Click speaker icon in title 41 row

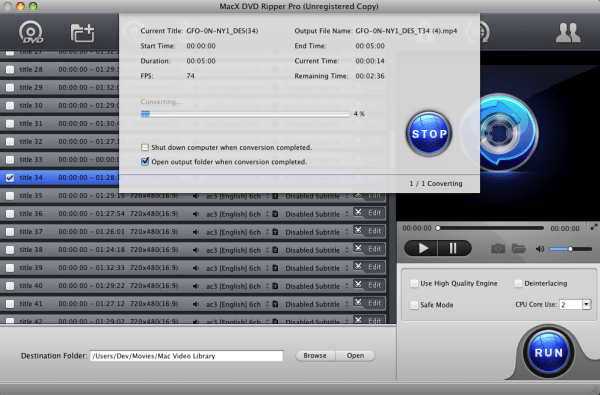tap(196, 304)
